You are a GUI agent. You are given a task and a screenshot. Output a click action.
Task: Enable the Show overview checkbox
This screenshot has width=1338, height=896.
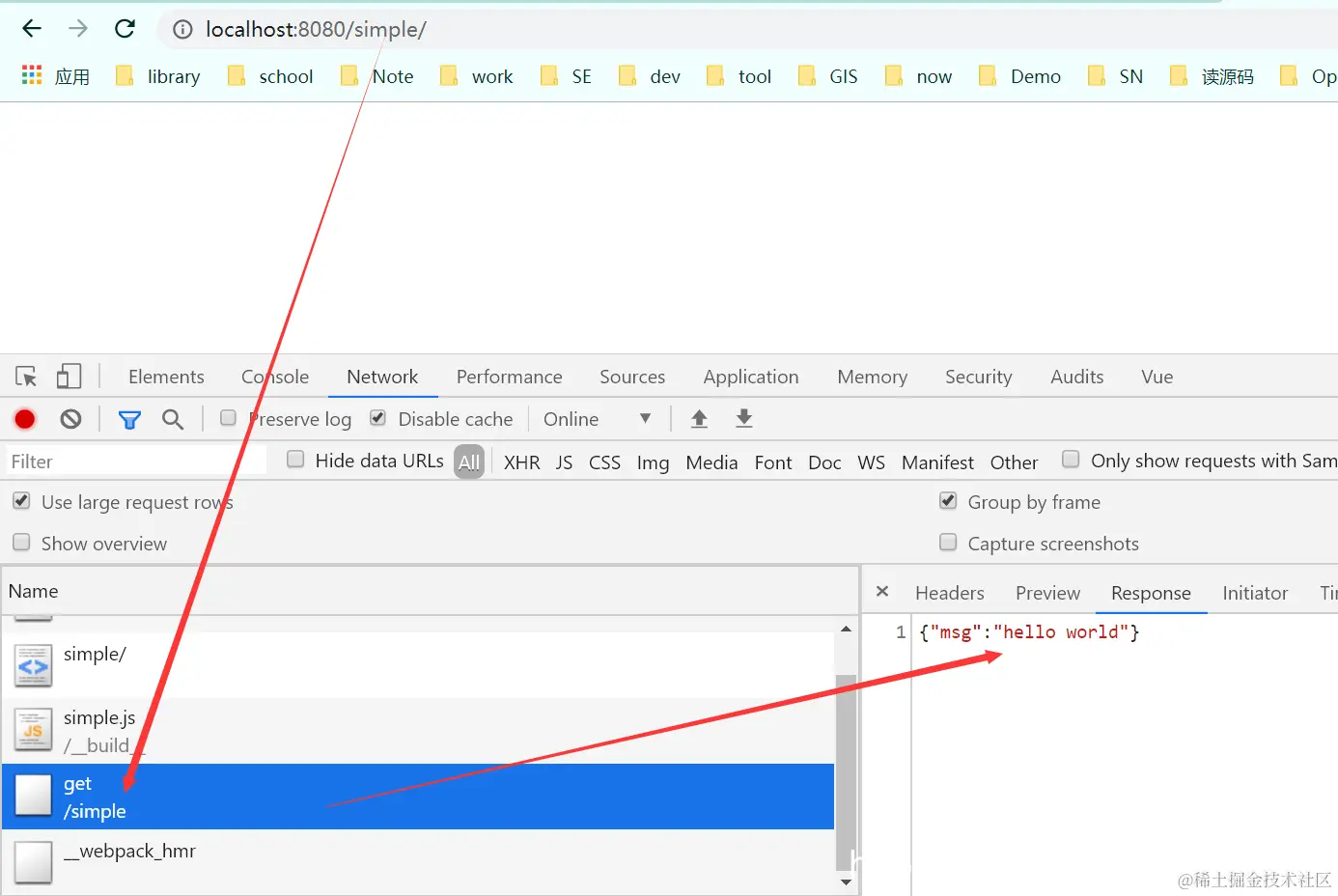click(21, 543)
